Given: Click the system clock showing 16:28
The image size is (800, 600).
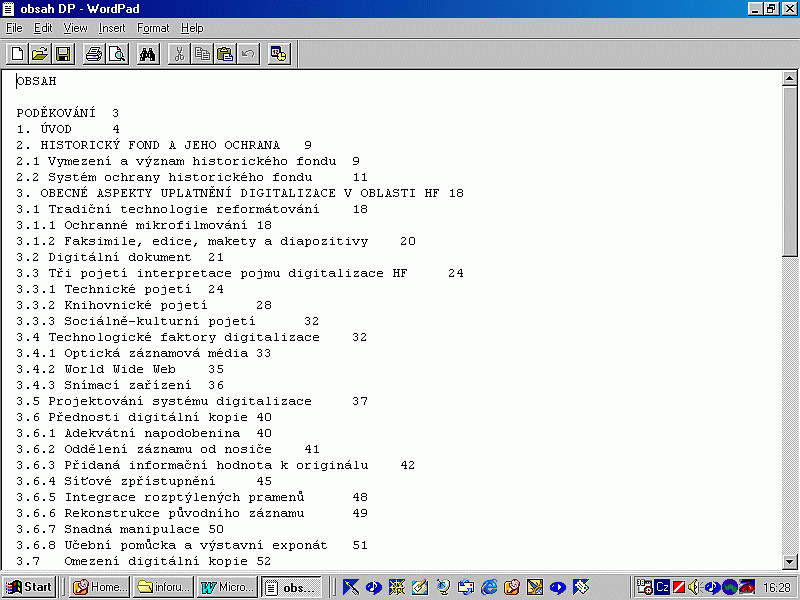Looking at the screenshot, I should pyautogui.click(x=777, y=588).
